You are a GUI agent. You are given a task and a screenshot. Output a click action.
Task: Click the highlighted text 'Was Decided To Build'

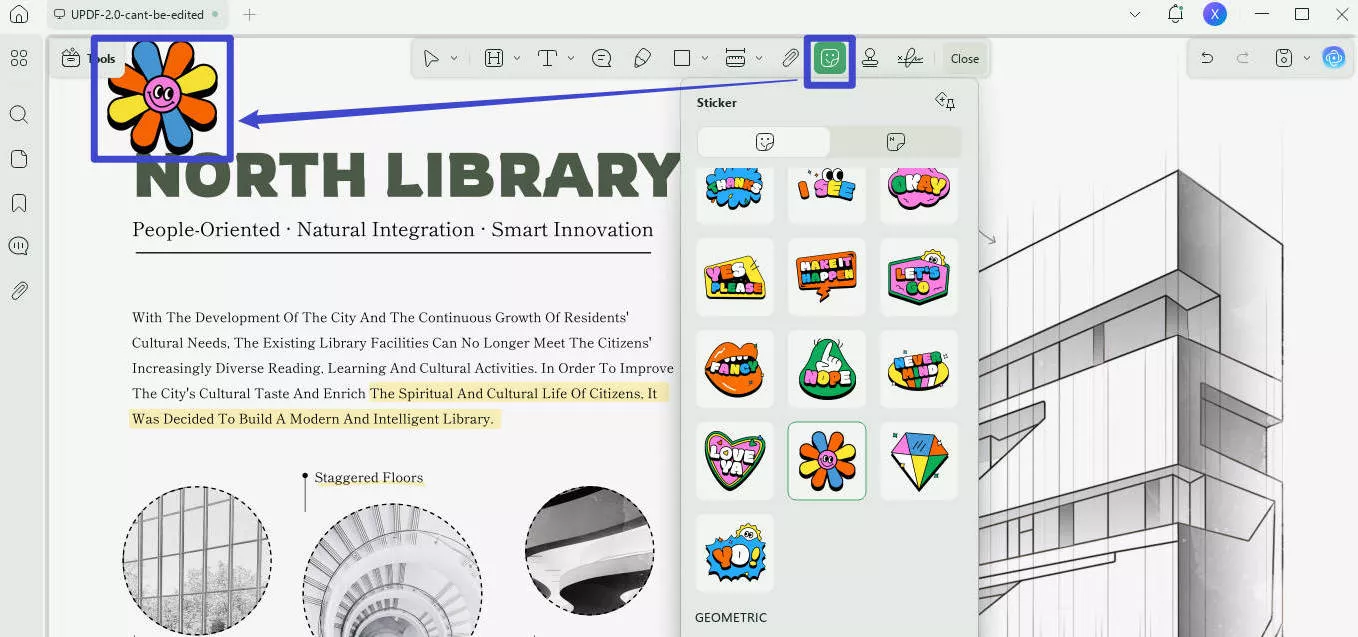[201, 419]
